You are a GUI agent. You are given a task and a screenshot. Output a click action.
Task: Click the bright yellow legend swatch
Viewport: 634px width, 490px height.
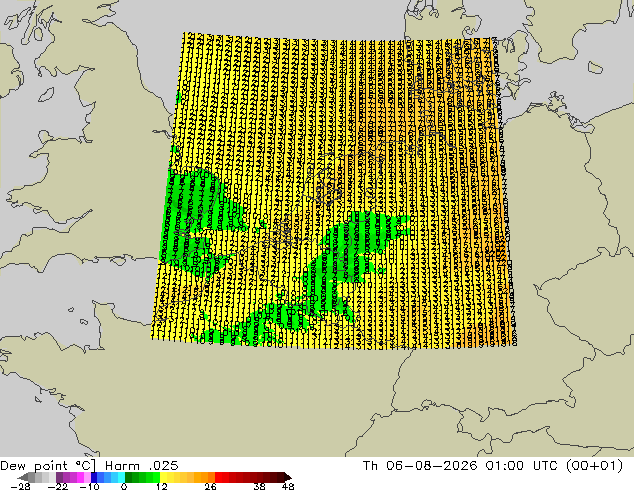[163, 477]
